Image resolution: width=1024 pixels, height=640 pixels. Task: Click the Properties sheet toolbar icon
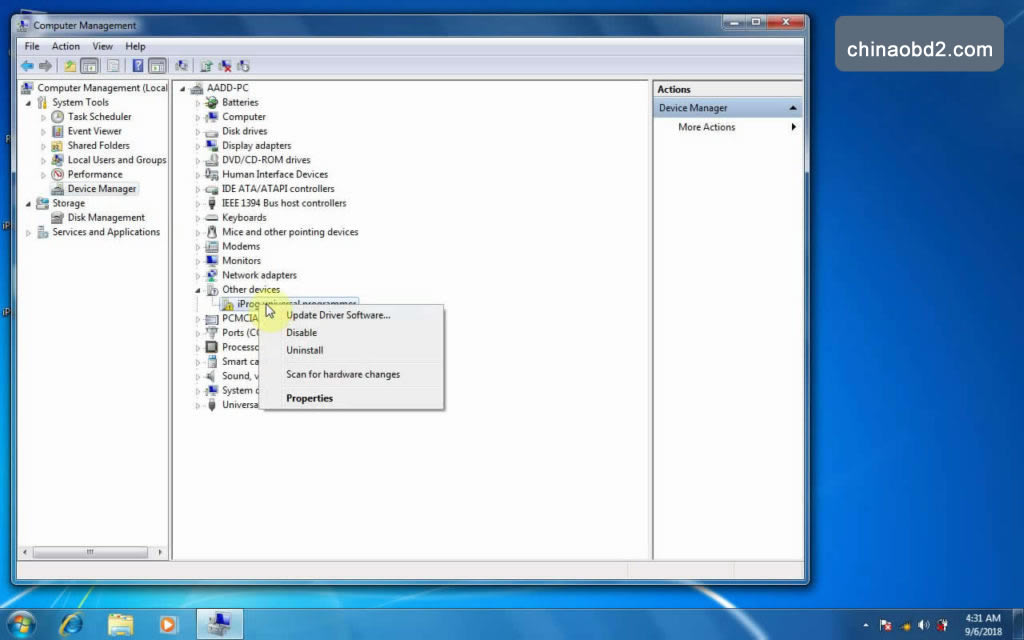[113, 66]
